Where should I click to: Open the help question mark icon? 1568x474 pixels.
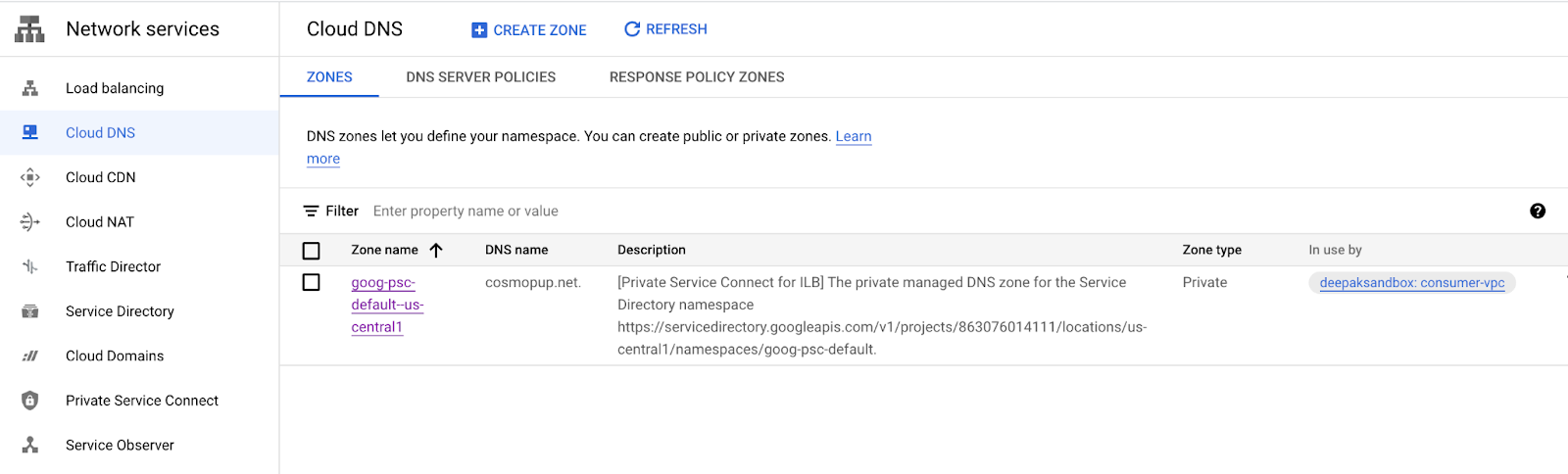pyautogui.click(x=1538, y=211)
